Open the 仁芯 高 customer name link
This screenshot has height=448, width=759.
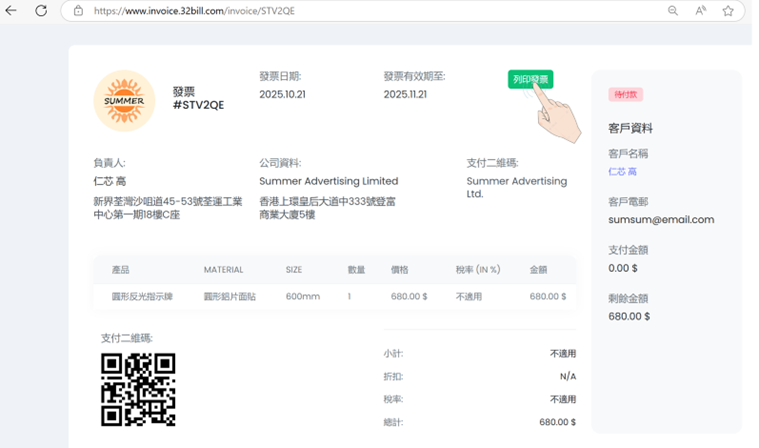tap(622, 172)
